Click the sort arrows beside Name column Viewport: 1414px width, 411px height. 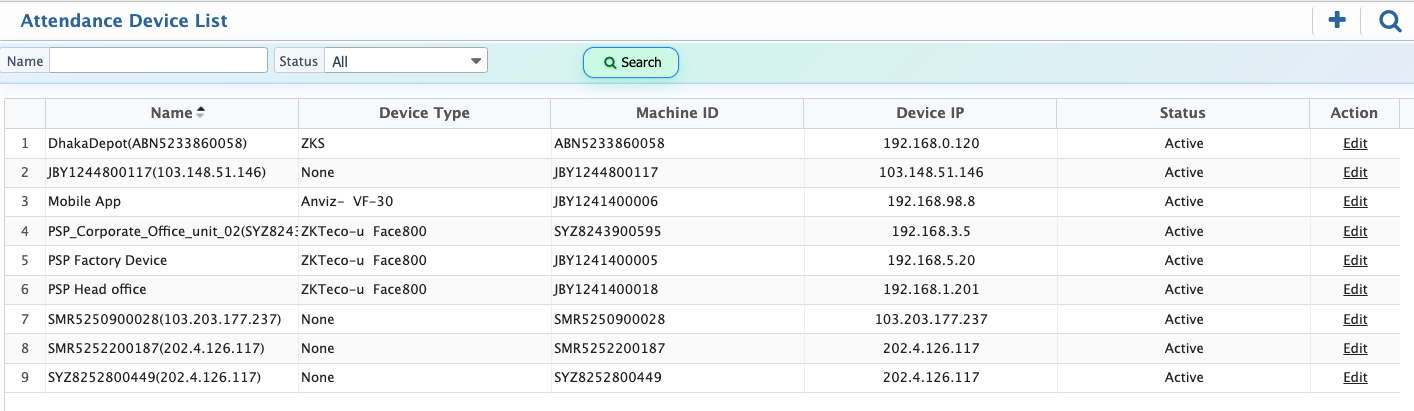pos(200,112)
